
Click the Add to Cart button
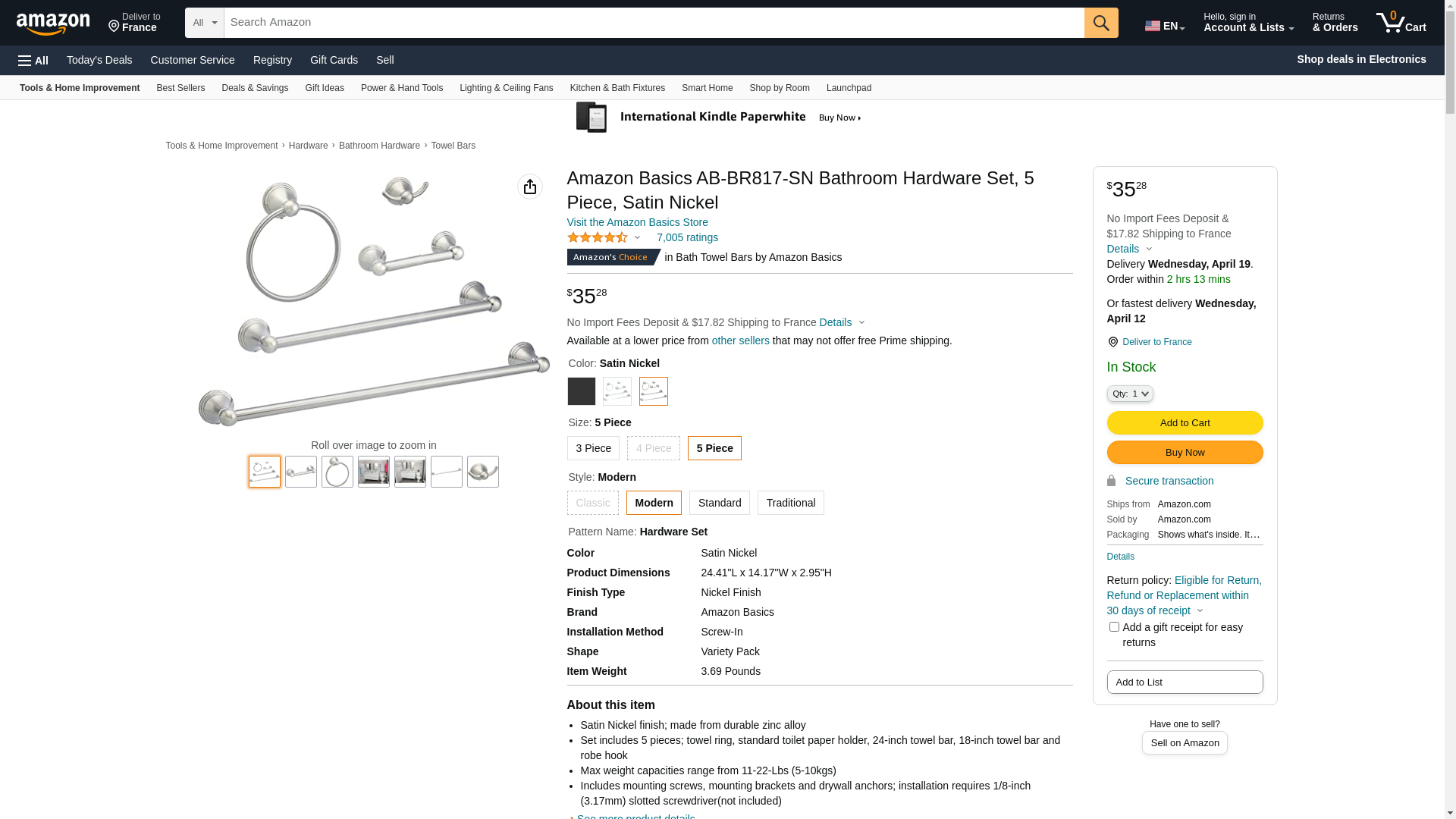1185,423
